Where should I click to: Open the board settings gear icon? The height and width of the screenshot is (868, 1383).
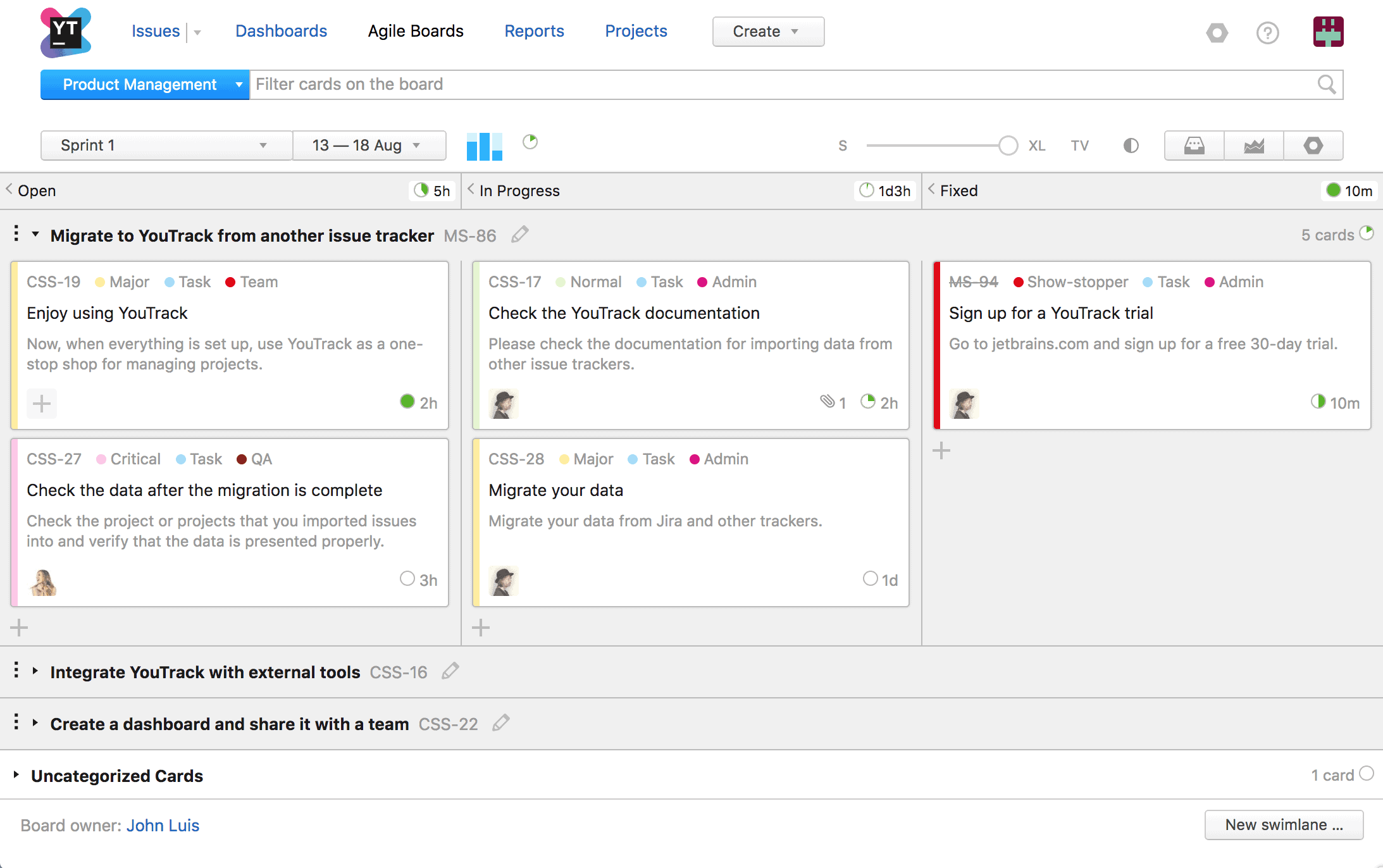click(1313, 145)
